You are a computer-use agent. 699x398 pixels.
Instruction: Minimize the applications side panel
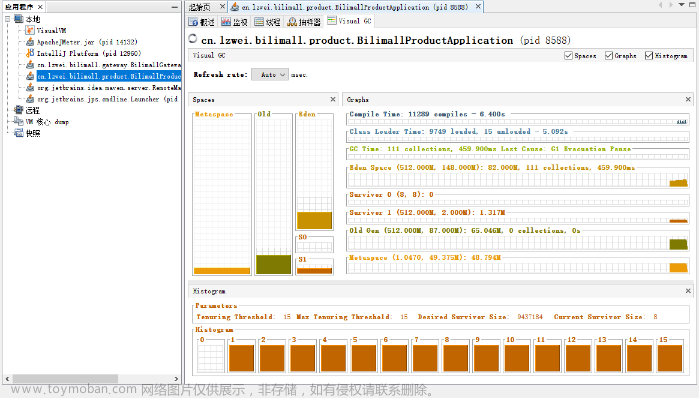(175, 7)
